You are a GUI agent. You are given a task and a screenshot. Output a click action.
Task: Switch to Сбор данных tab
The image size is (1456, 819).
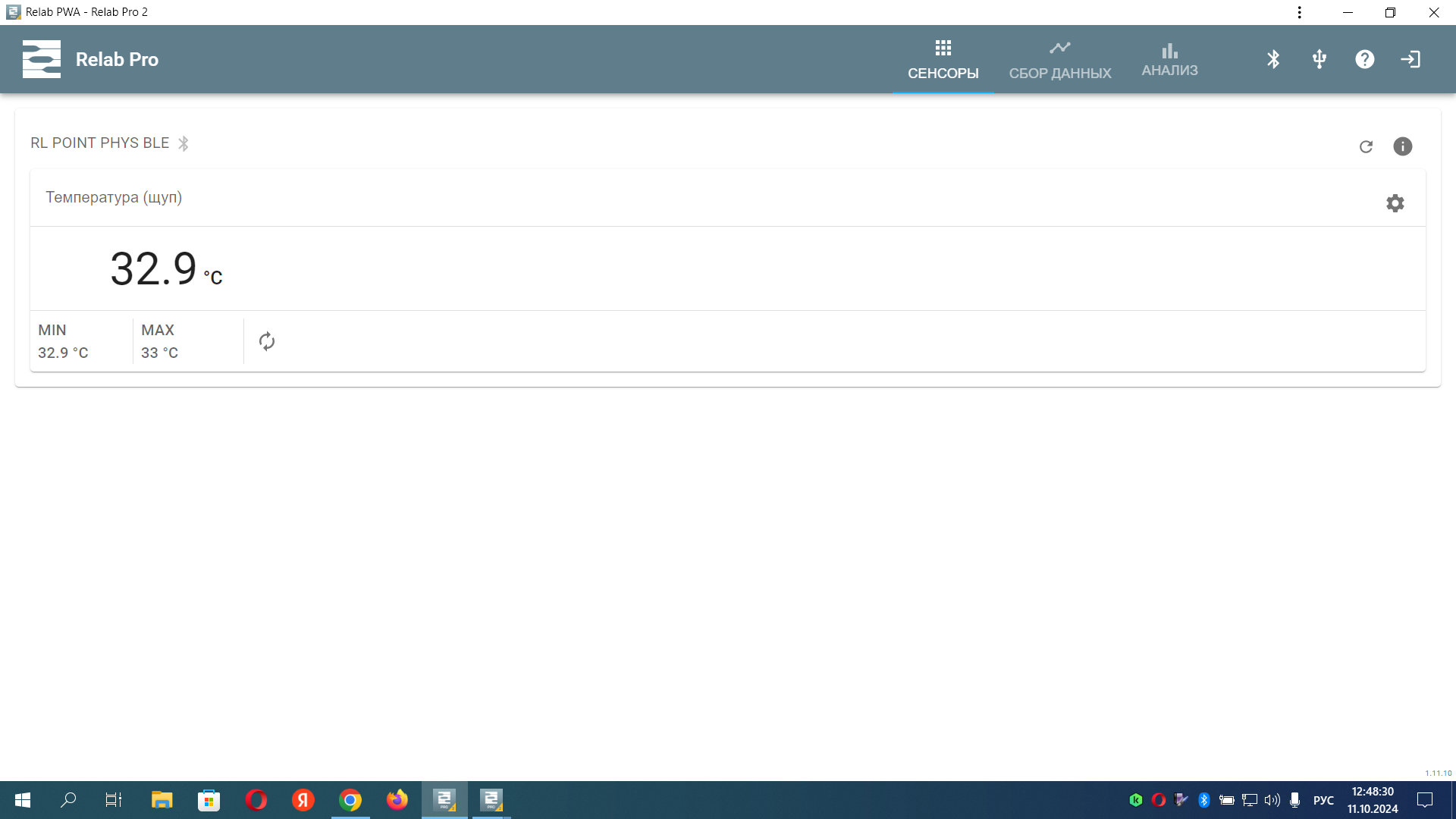(1059, 60)
